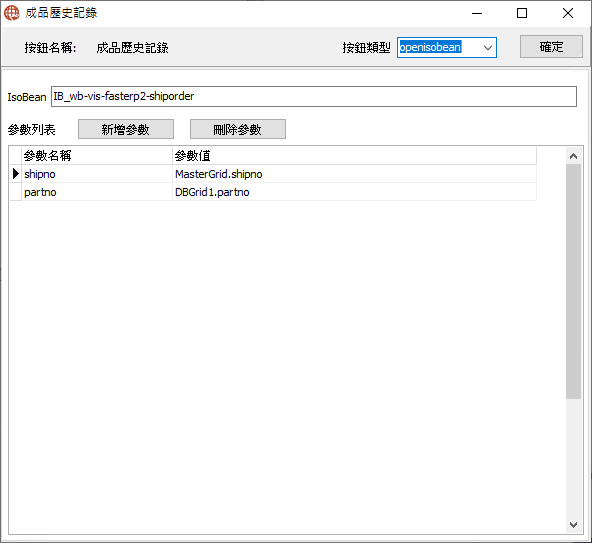
Task: Click the 刪除參數 button
Action: pos(237,129)
